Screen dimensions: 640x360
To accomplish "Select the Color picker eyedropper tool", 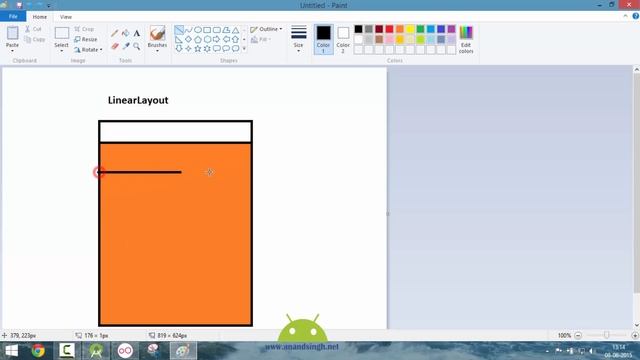I will click(126, 46).
